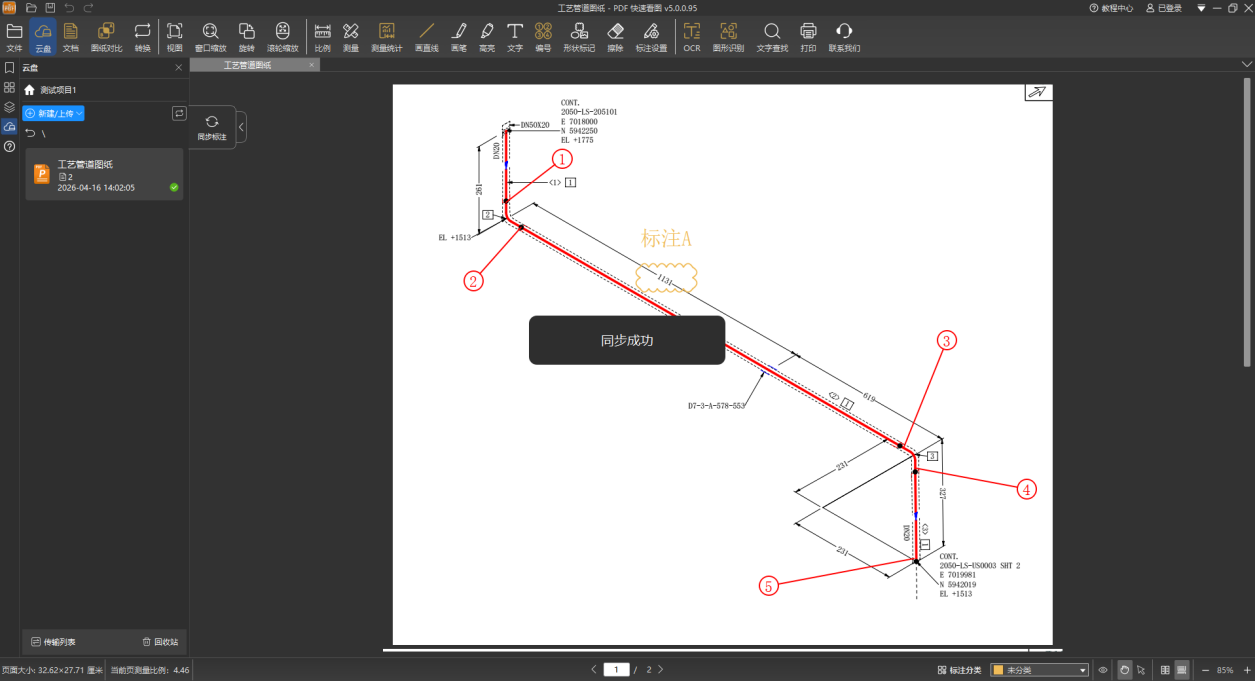Click the 同步标注 sync annotations icon
This screenshot has width=1255, height=681.
click(211, 127)
